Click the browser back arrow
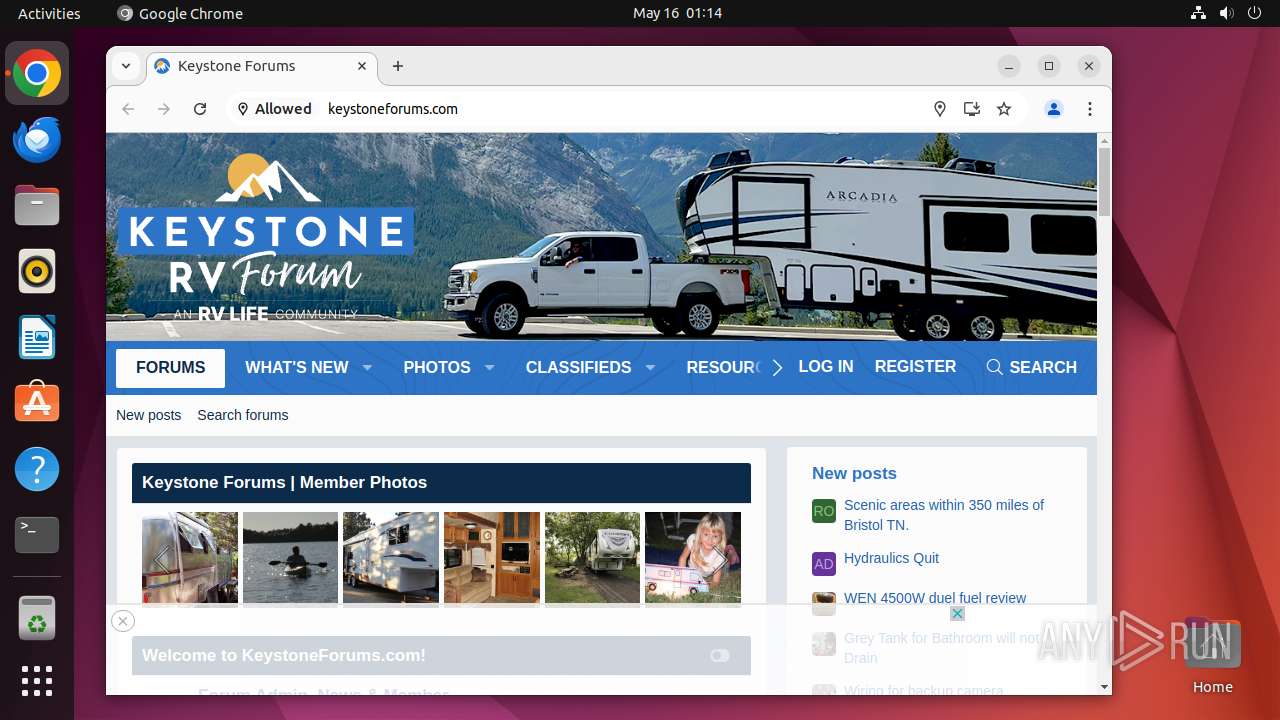The image size is (1280, 720). point(128,109)
